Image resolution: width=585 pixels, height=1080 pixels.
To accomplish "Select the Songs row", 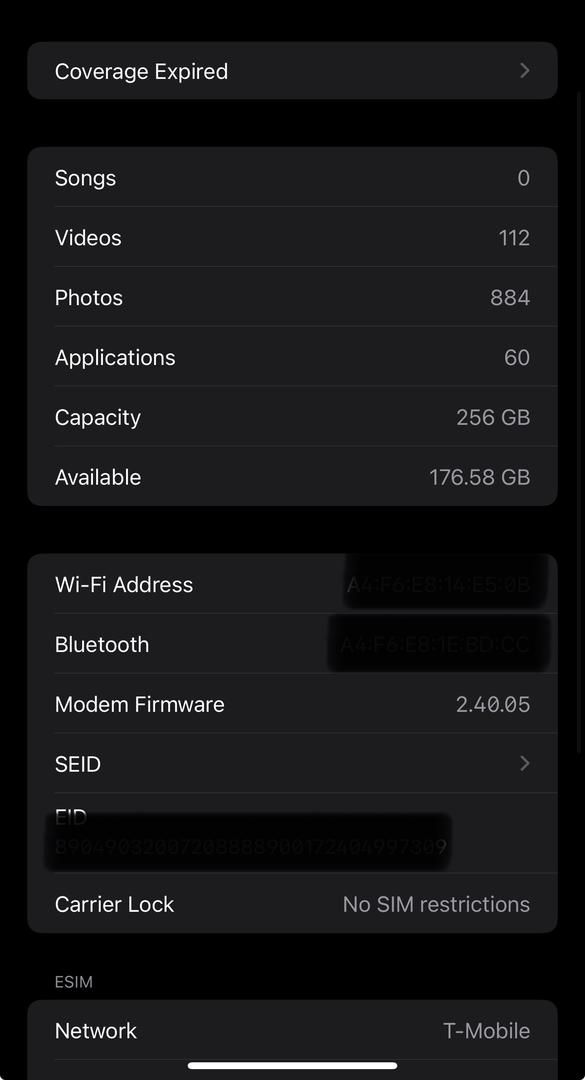I will (x=292, y=178).
